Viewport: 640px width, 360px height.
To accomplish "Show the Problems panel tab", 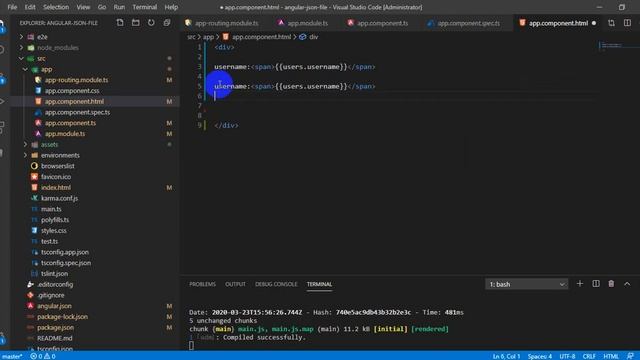I will point(202,284).
